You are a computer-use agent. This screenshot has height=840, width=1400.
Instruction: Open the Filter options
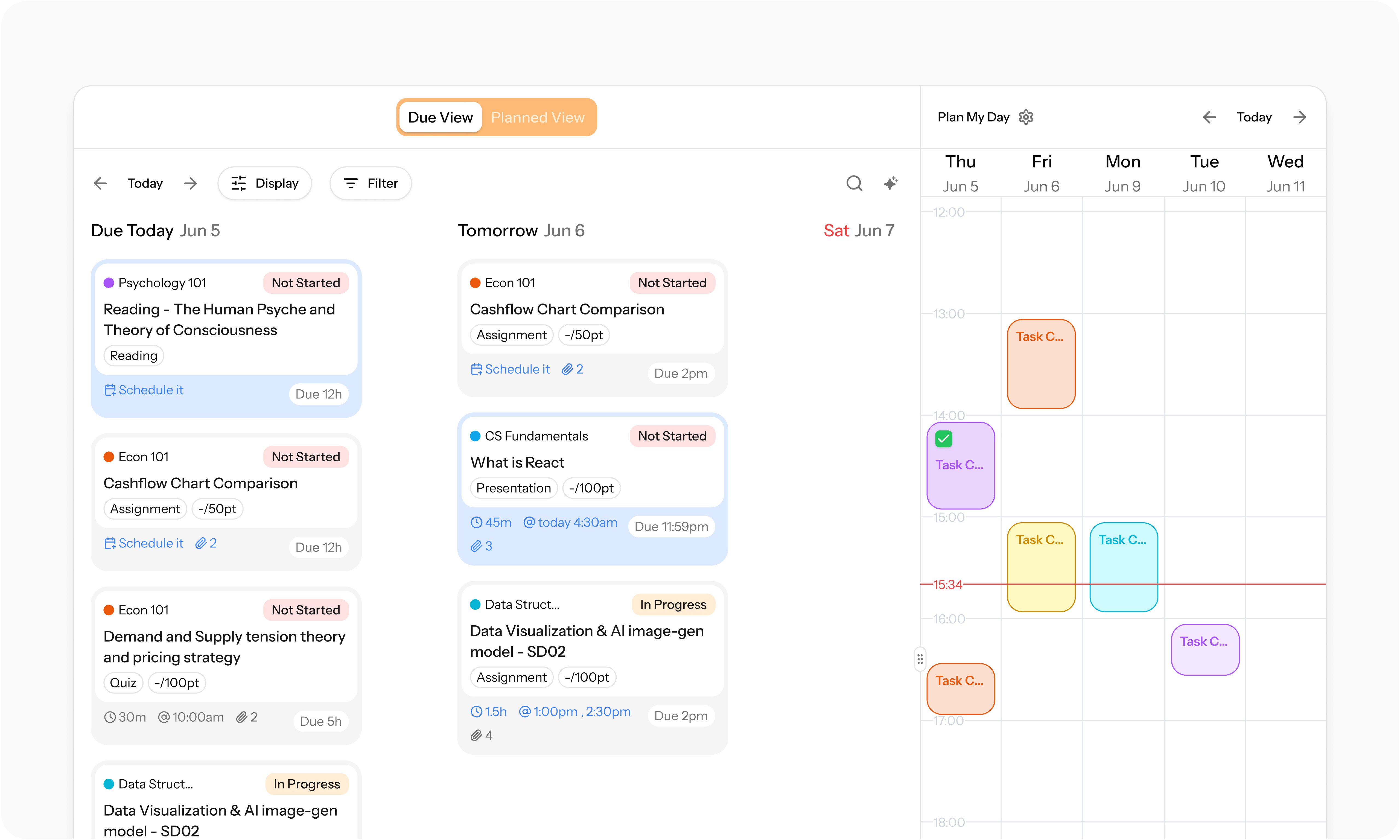(370, 183)
